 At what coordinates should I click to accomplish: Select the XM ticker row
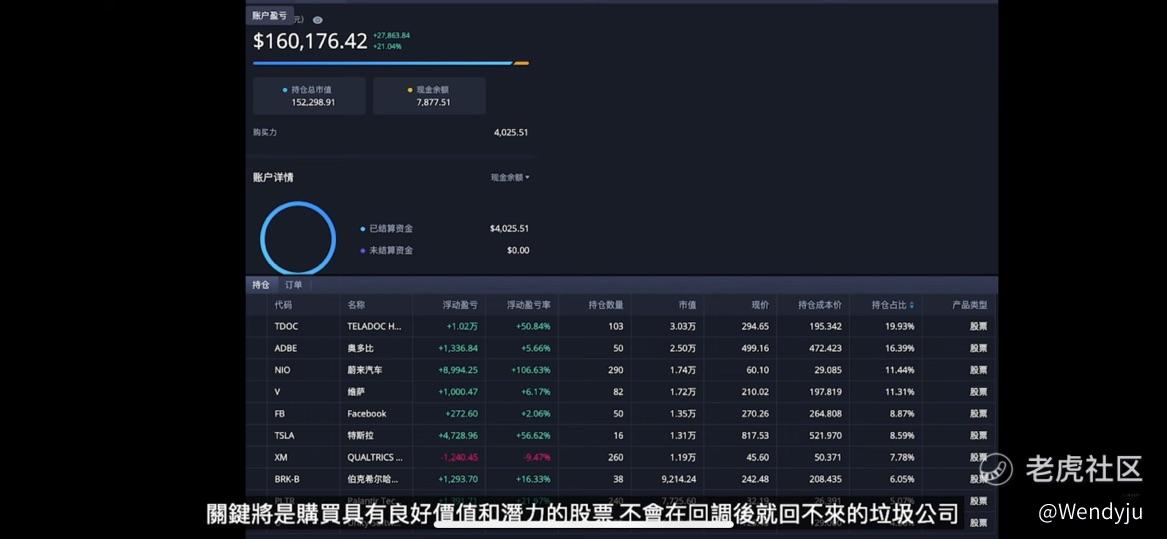[621, 457]
